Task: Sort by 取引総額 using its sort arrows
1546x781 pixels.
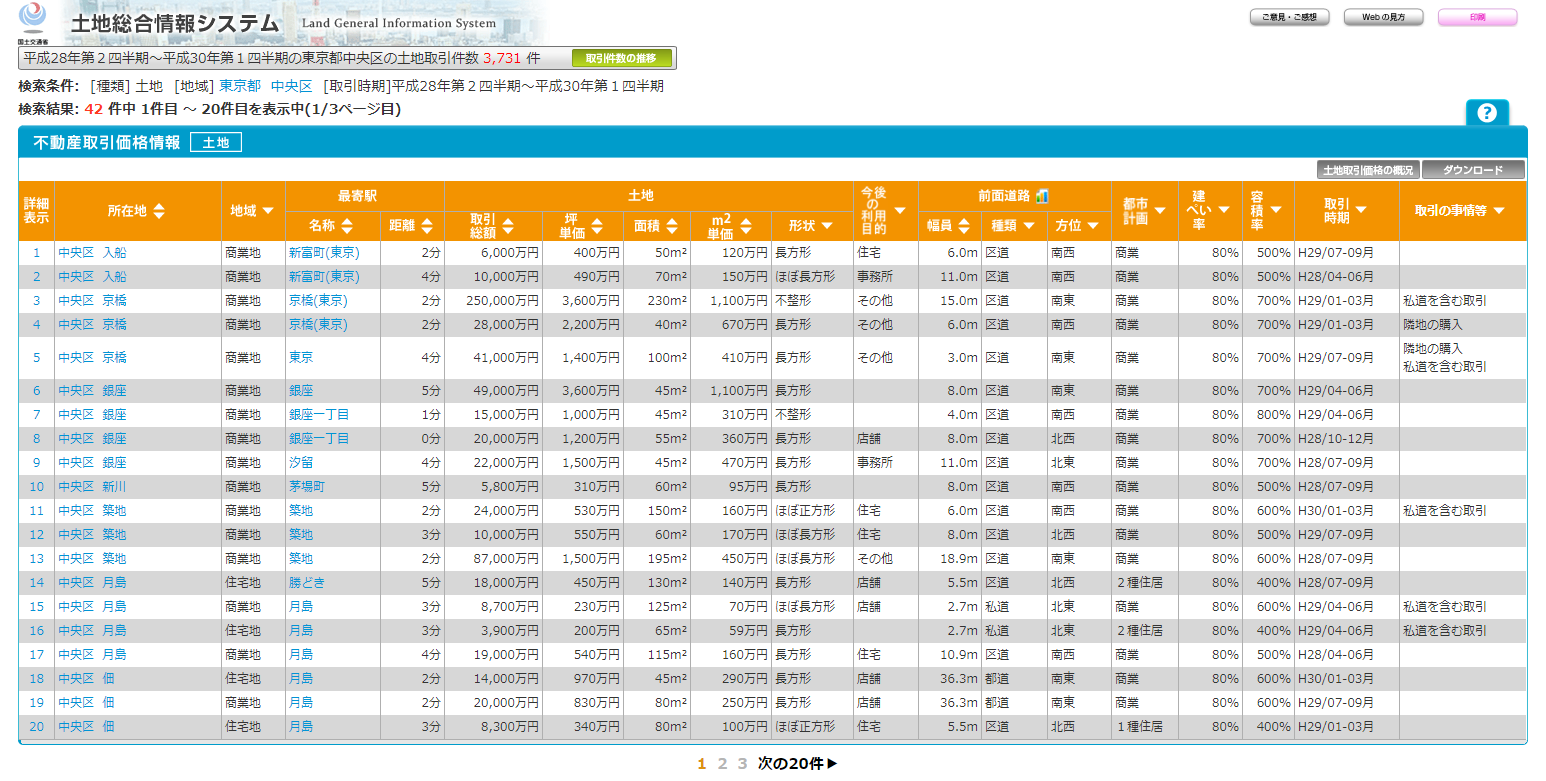Action: click(x=508, y=226)
